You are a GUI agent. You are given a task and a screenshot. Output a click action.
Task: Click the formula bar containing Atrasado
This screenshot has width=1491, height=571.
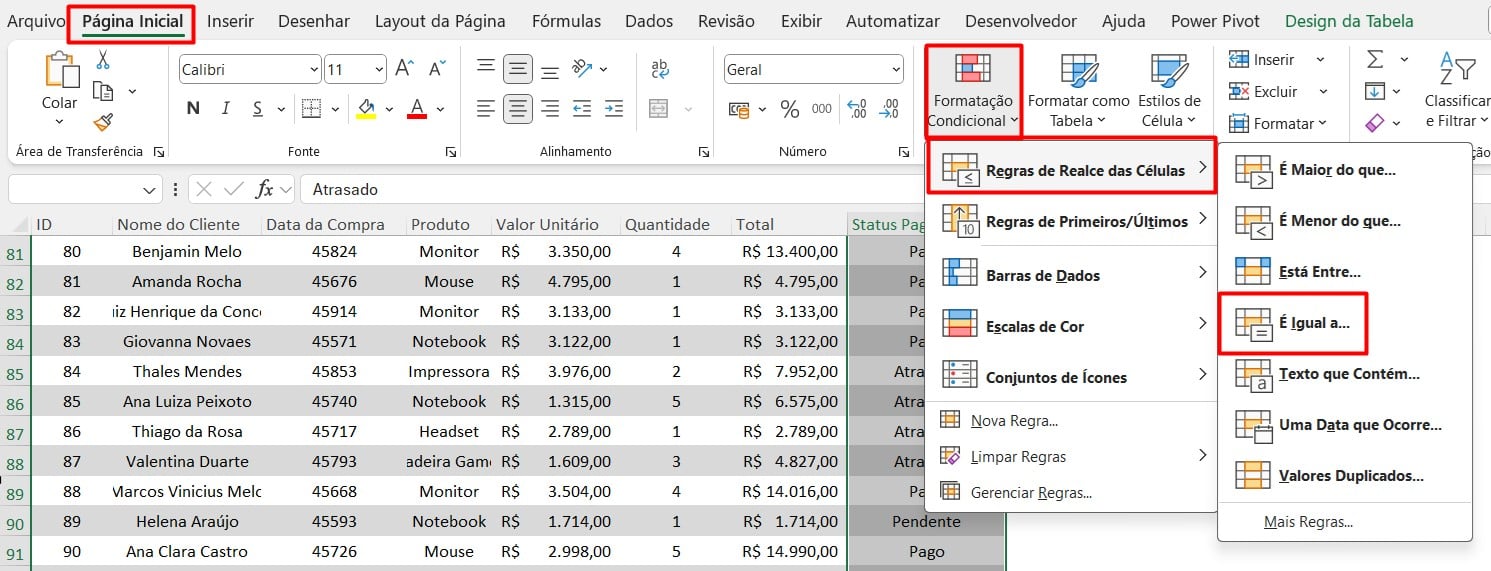[600, 189]
